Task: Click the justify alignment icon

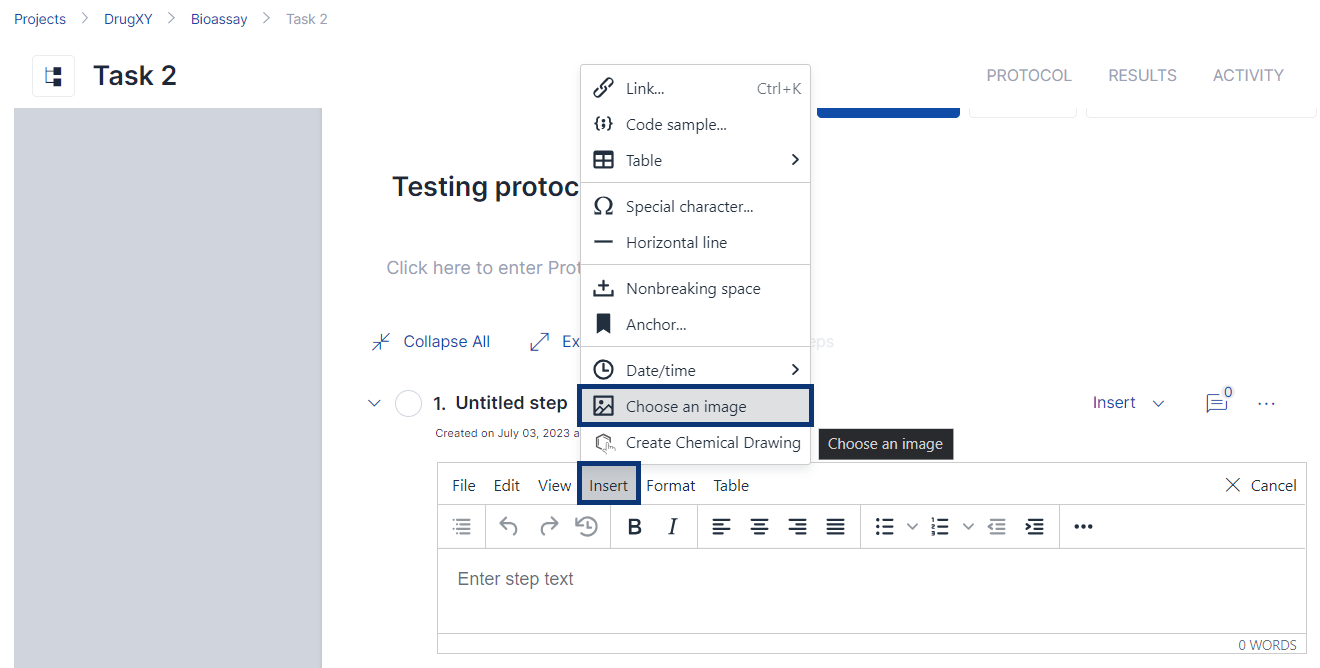Action: [836, 527]
